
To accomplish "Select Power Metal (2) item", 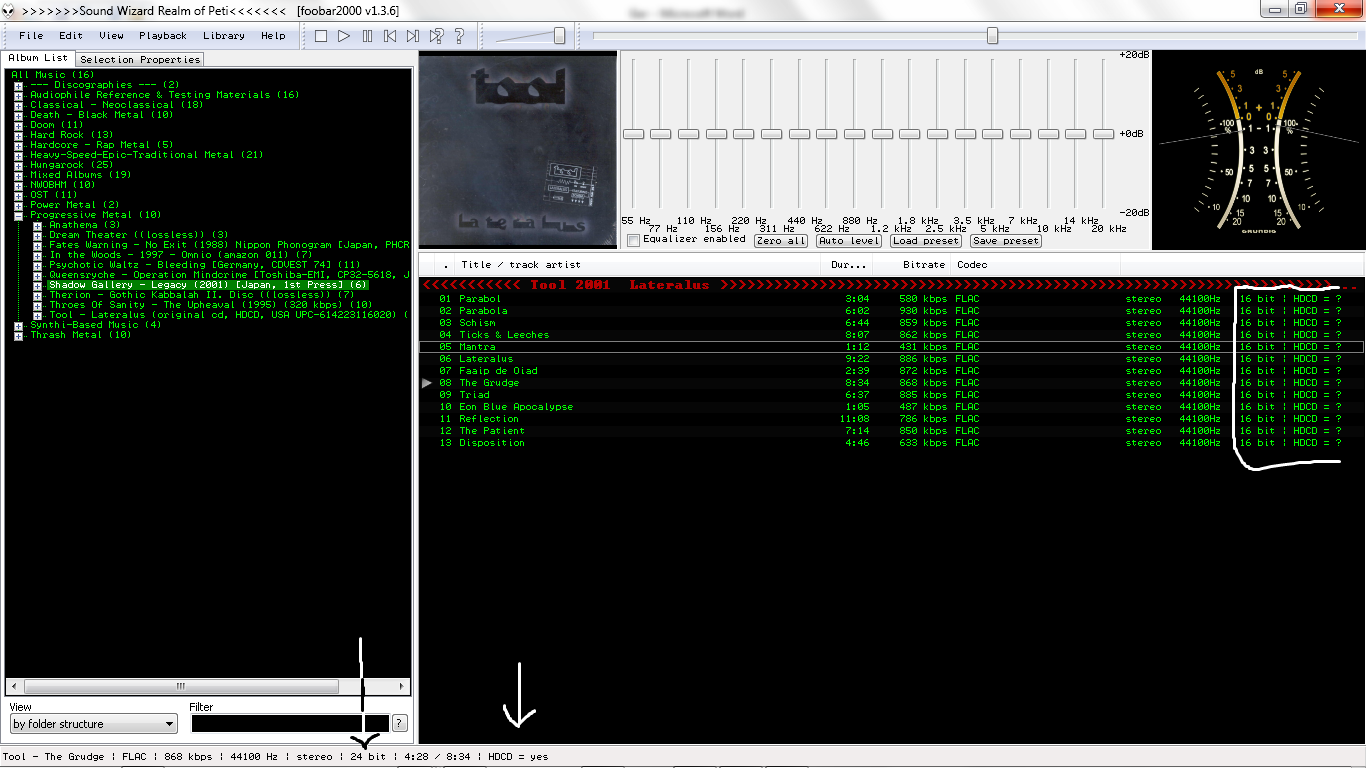I will click(74, 205).
